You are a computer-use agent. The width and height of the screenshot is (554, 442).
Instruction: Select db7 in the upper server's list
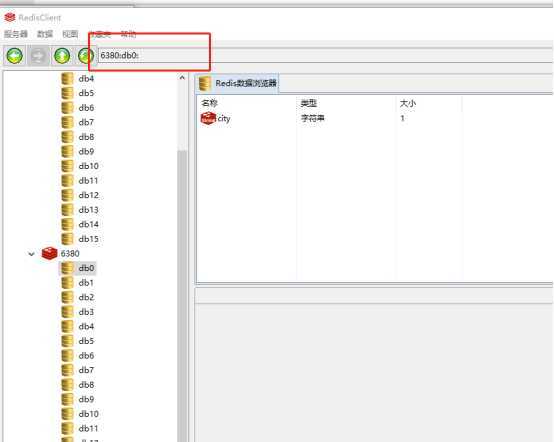point(86,122)
